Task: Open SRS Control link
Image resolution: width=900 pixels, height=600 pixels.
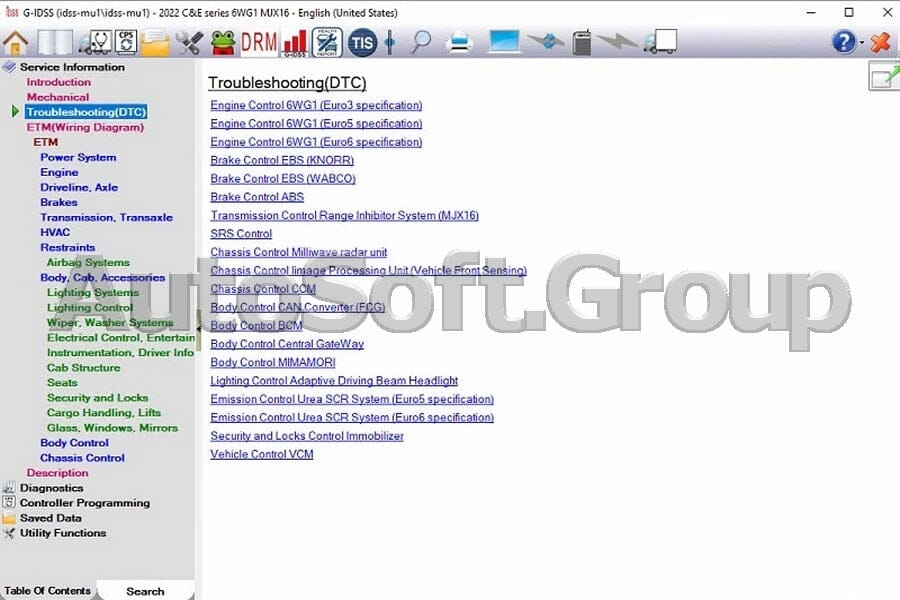Action: pyautogui.click(x=241, y=234)
